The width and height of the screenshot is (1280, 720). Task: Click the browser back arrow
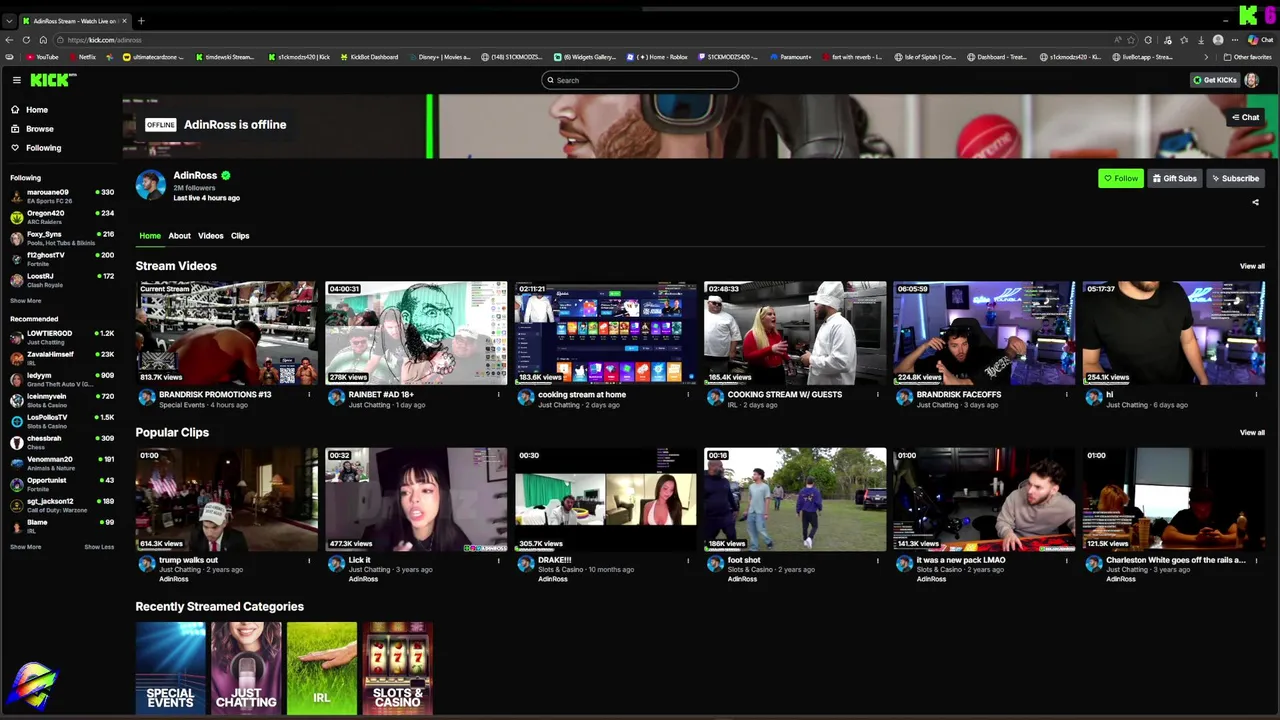click(x=9, y=40)
